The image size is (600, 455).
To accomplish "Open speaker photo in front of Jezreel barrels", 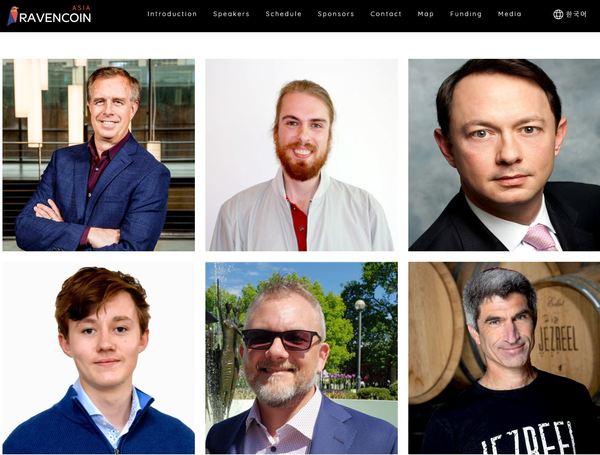I will pyautogui.click(x=504, y=358).
